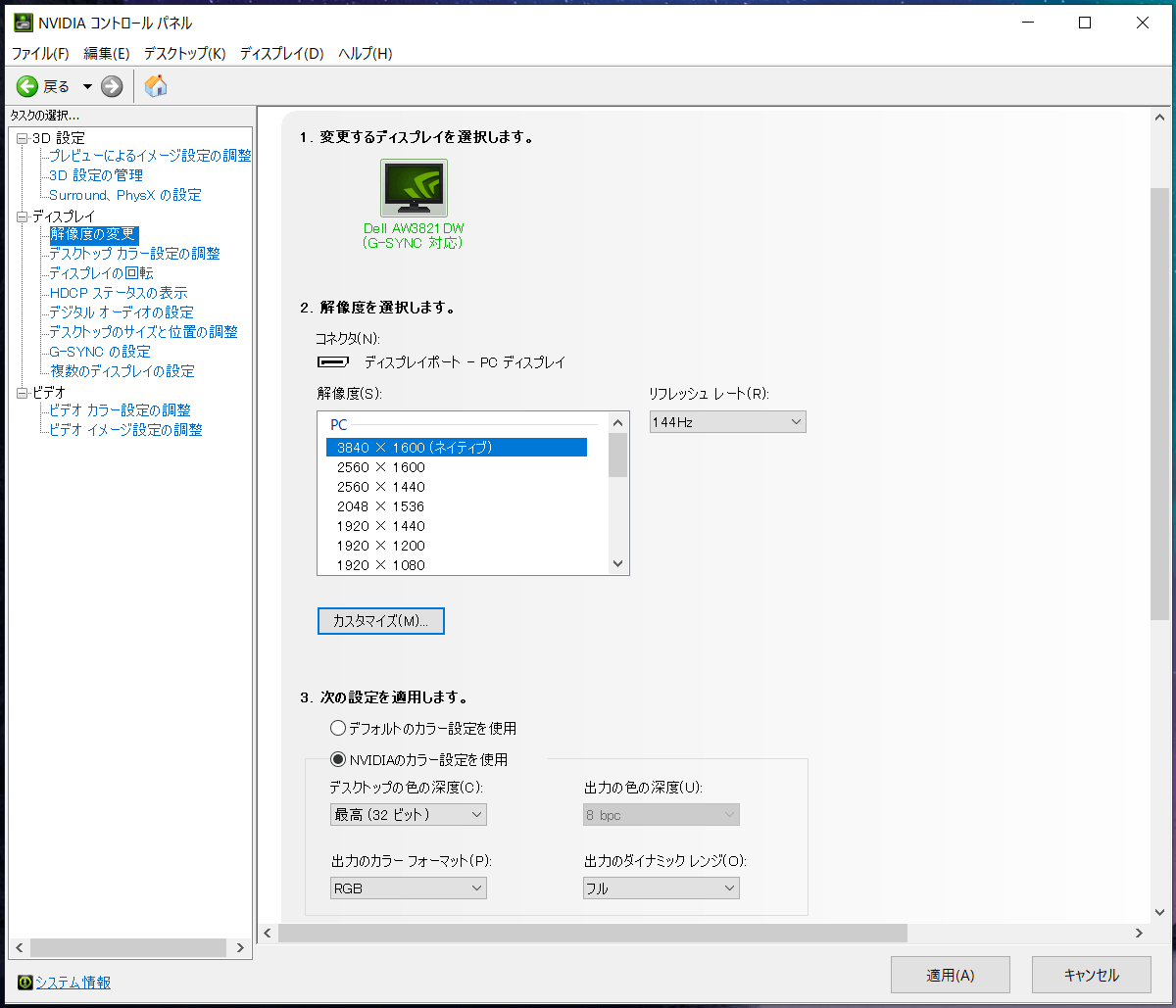Open 3D 設定の管理 in tree
1176x1008 pixels.
pyautogui.click(x=96, y=175)
